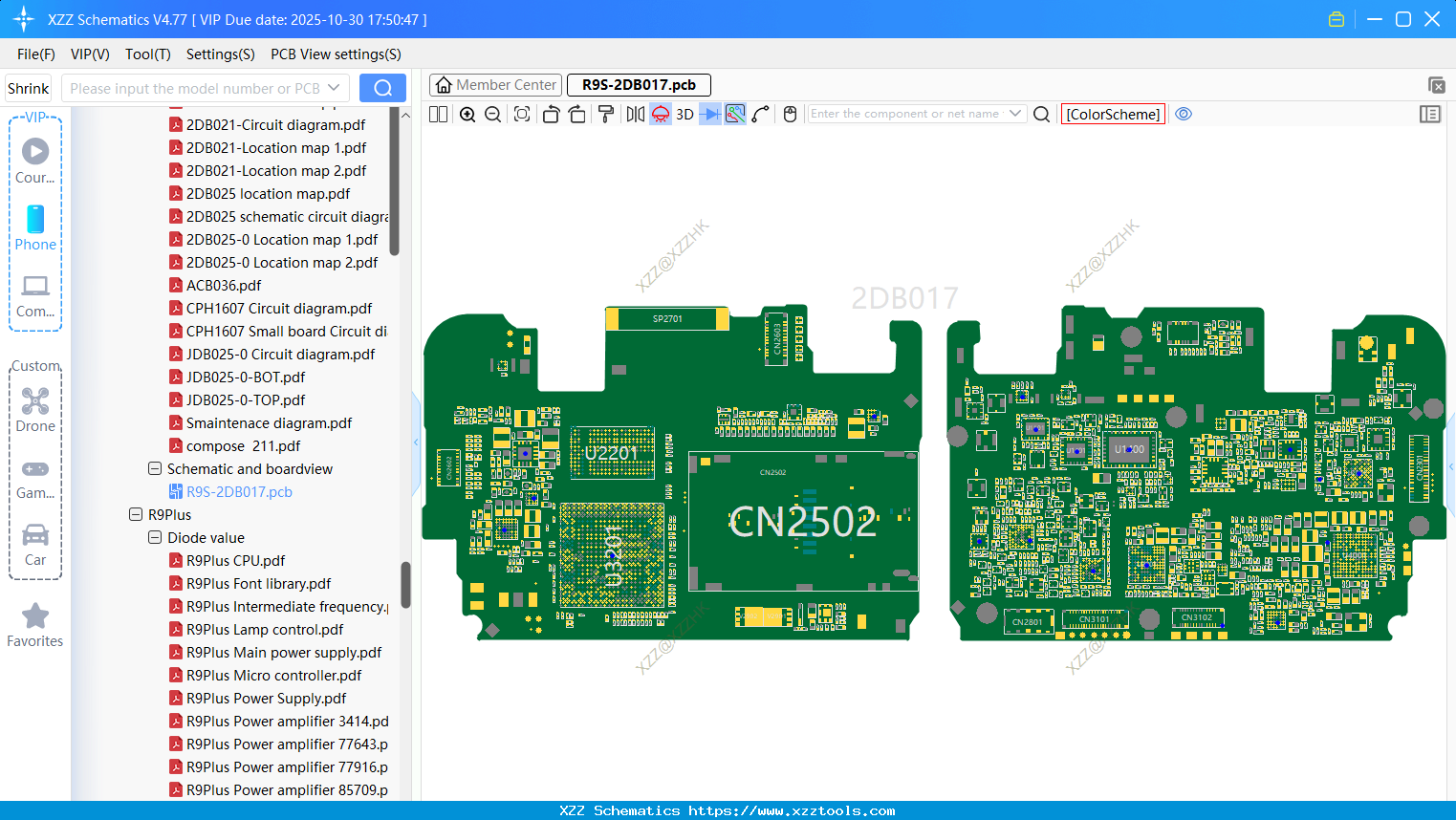Image resolution: width=1456 pixels, height=820 pixels.
Task: Click the zoom in magnifier icon
Action: (x=467, y=115)
